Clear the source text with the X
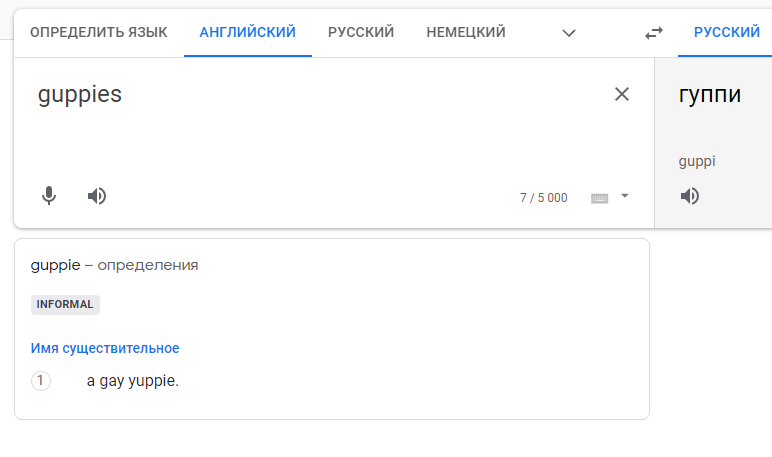The image size is (772, 457). (x=622, y=95)
